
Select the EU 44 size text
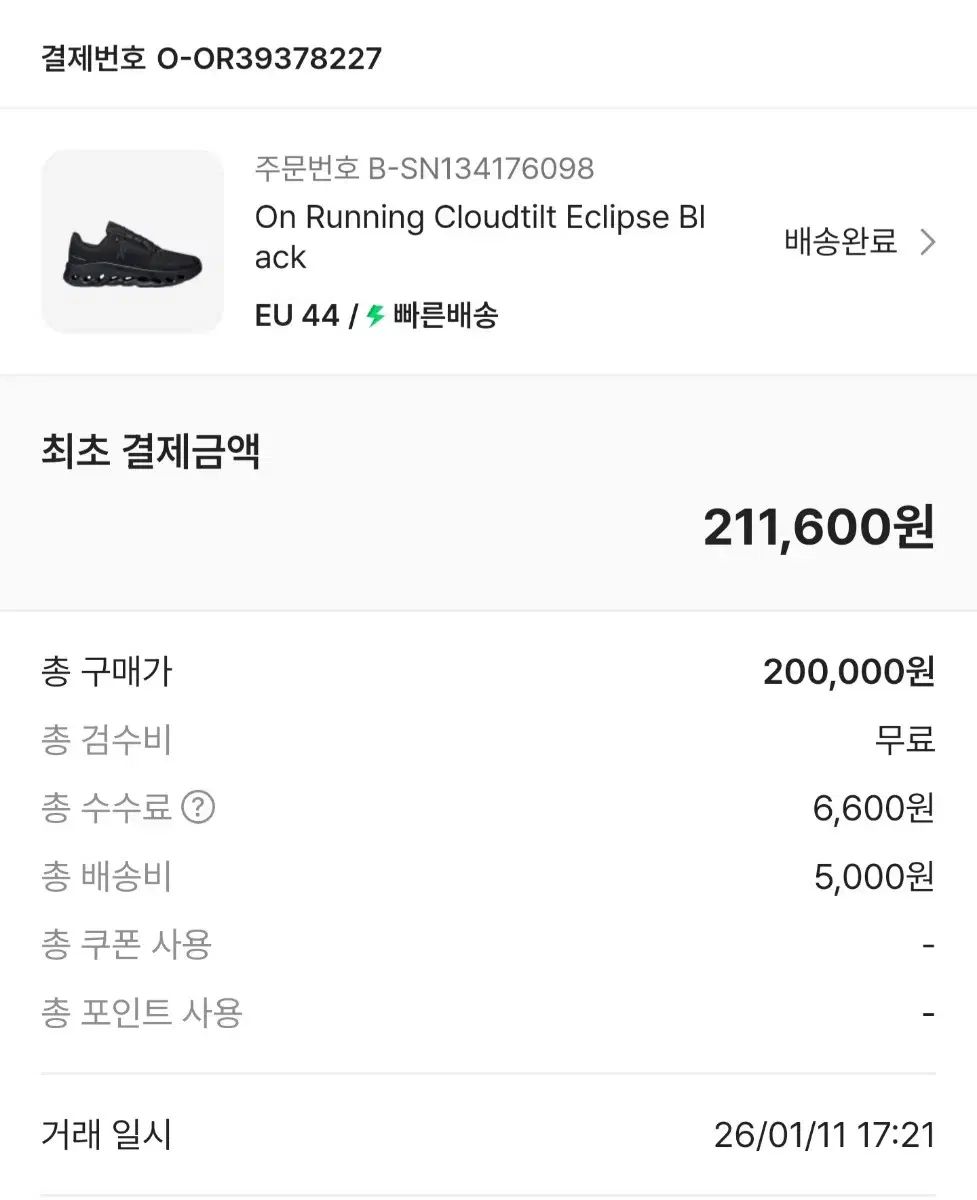coord(297,316)
